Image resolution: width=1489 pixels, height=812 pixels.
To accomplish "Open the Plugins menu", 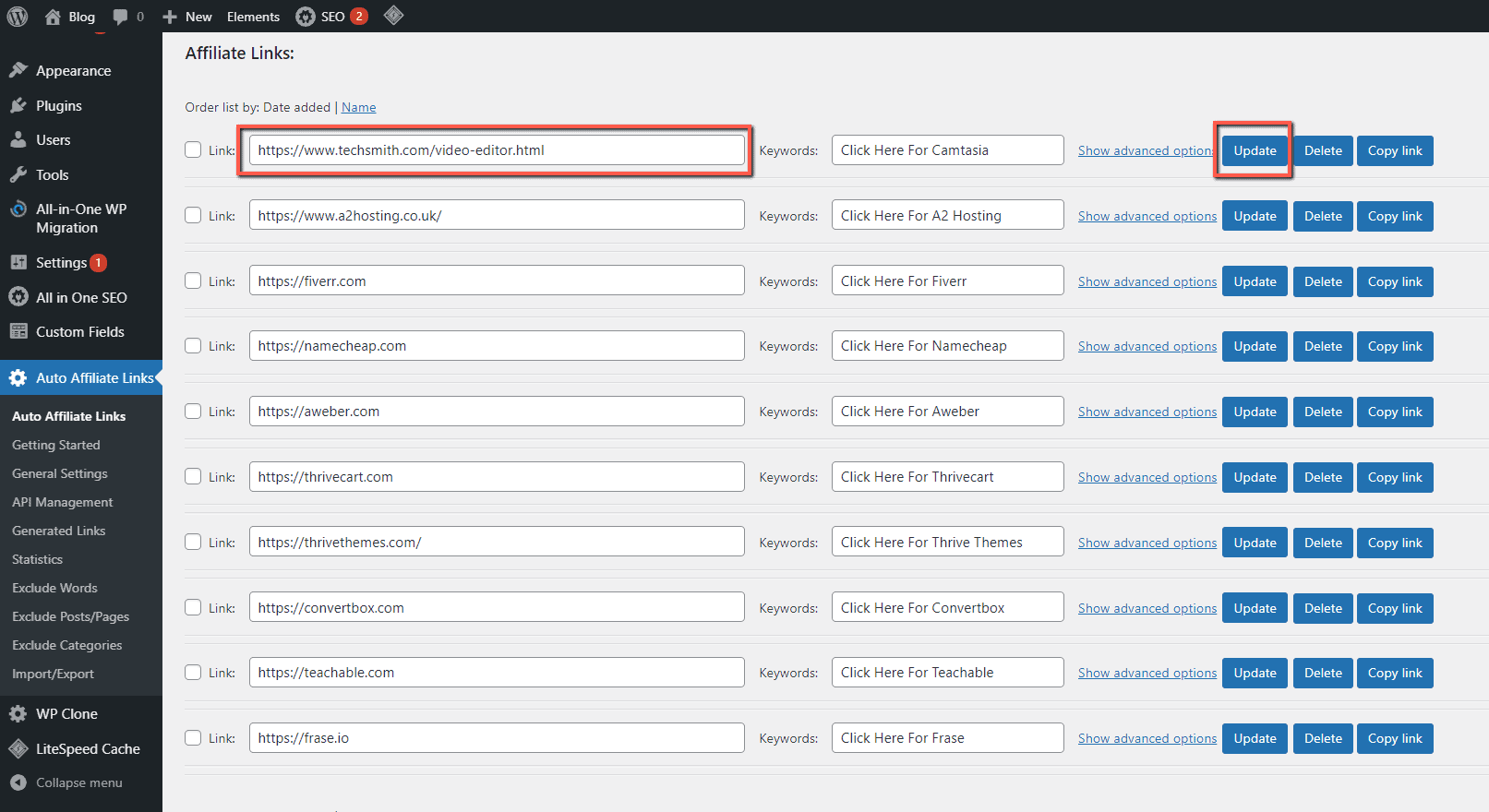I will 58,106.
